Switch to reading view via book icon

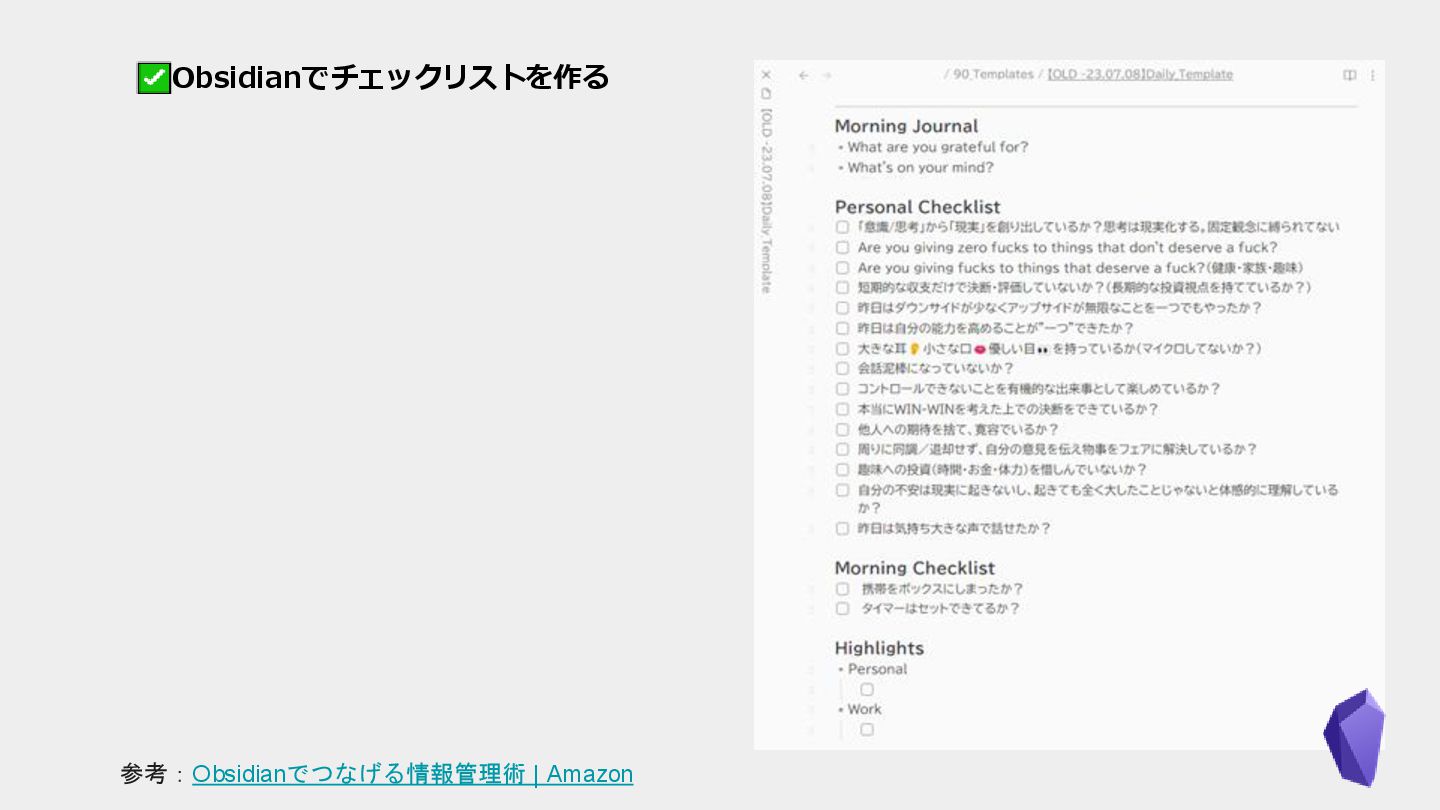pyautogui.click(x=1349, y=75)
